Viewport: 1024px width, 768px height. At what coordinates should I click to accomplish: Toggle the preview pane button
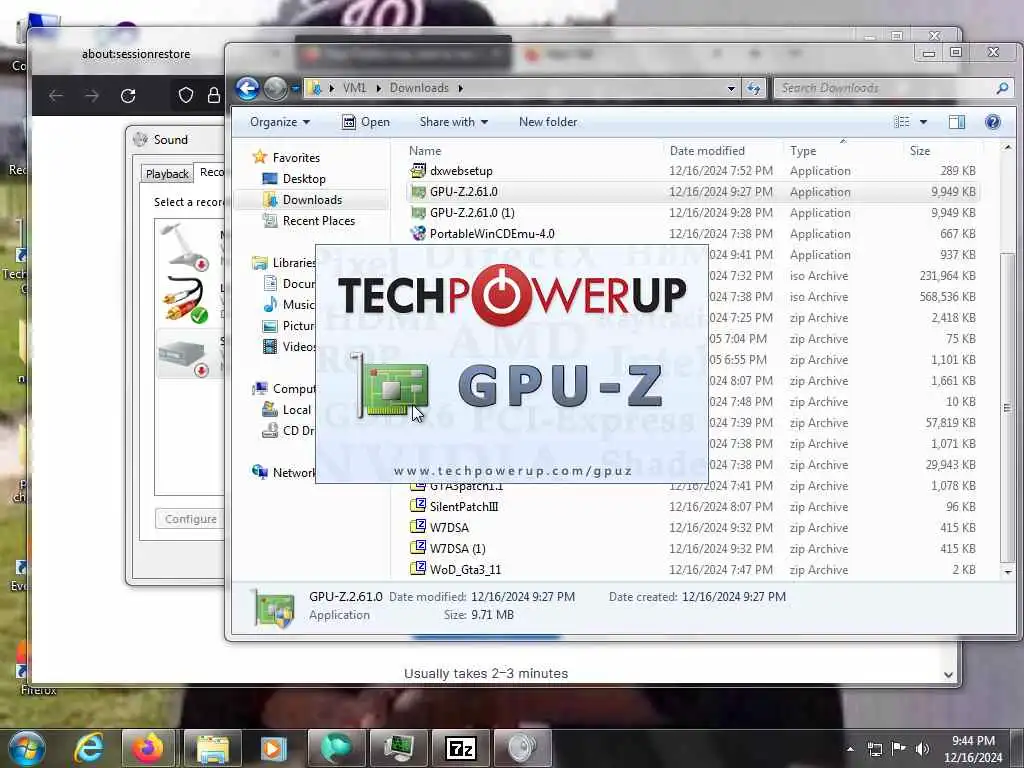957,122
